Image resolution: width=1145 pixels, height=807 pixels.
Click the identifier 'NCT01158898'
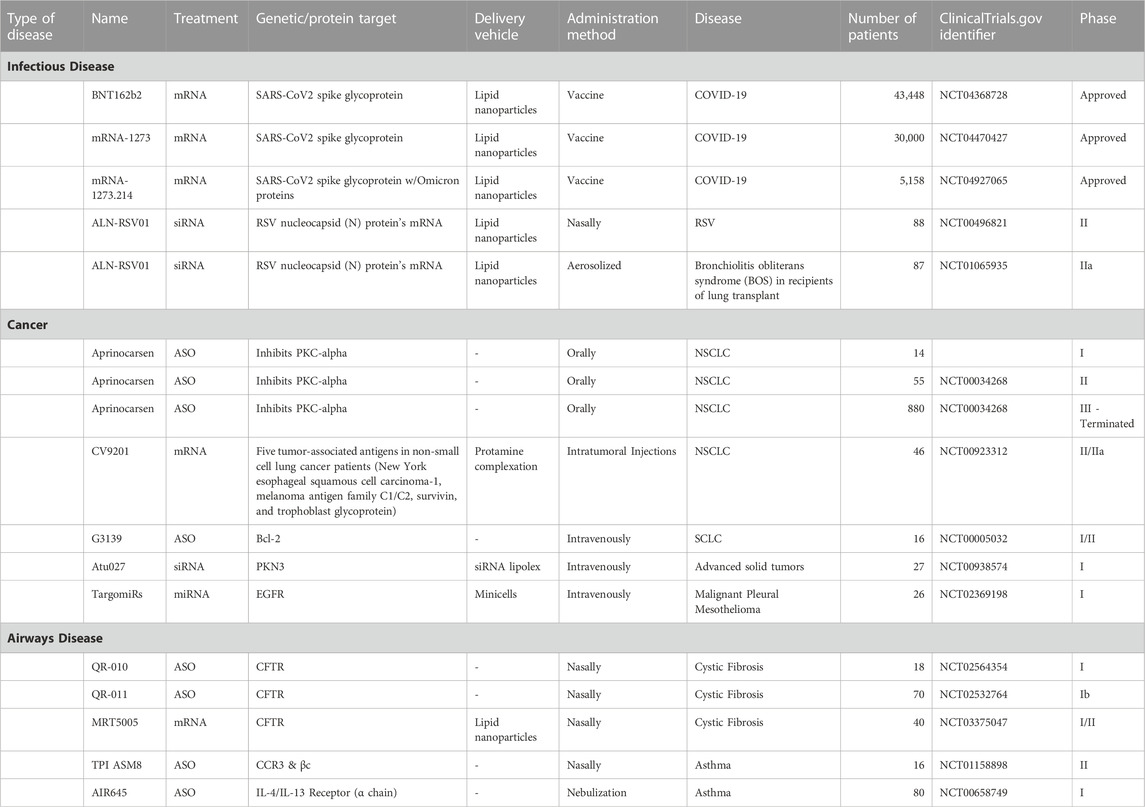point(973,765)
